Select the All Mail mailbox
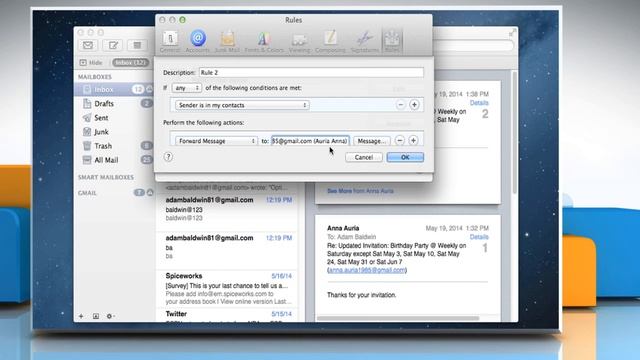This screenshot has height=360, width=640. tap(114, 160)
